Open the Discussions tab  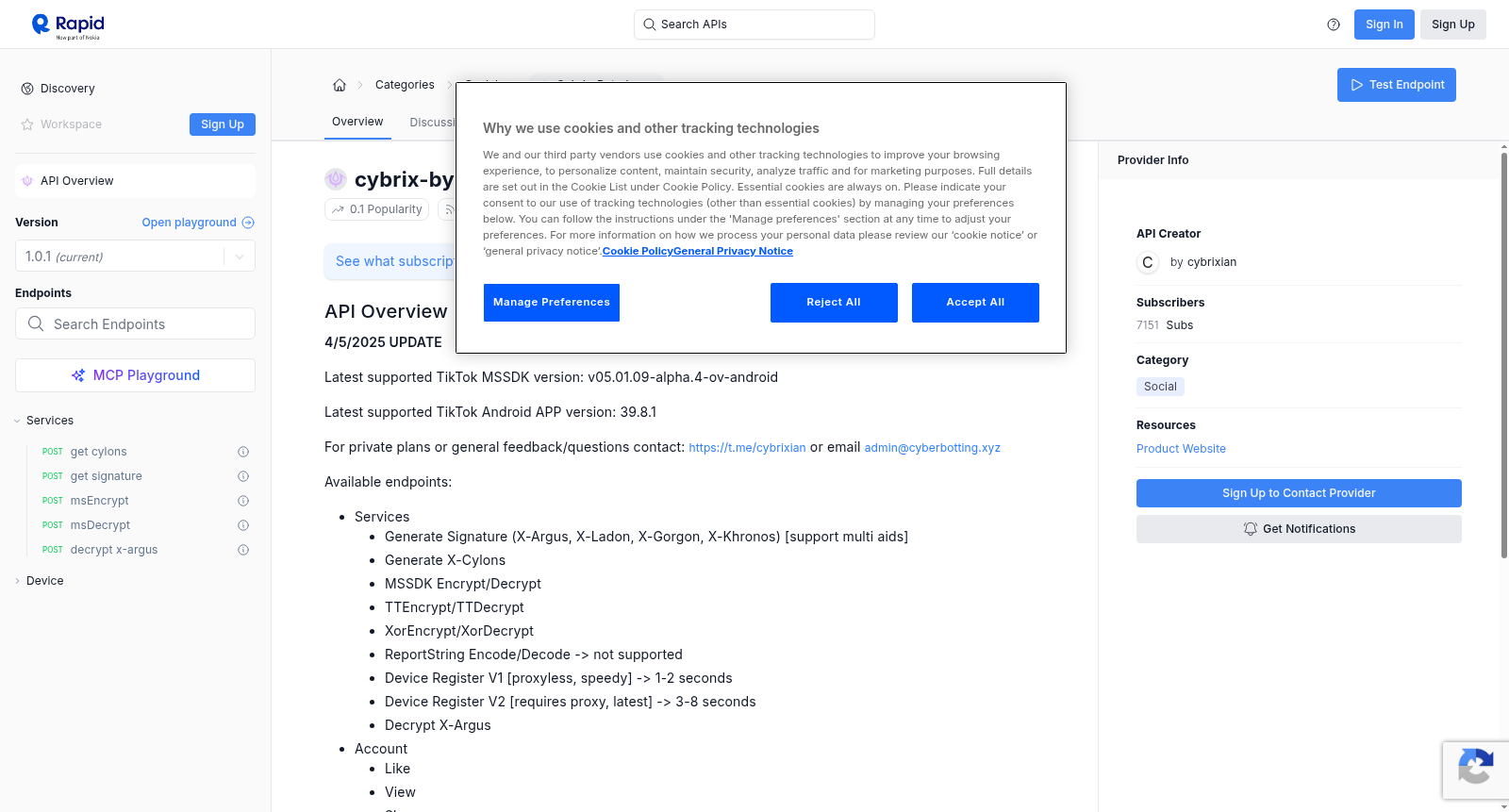tap(432, 123)
